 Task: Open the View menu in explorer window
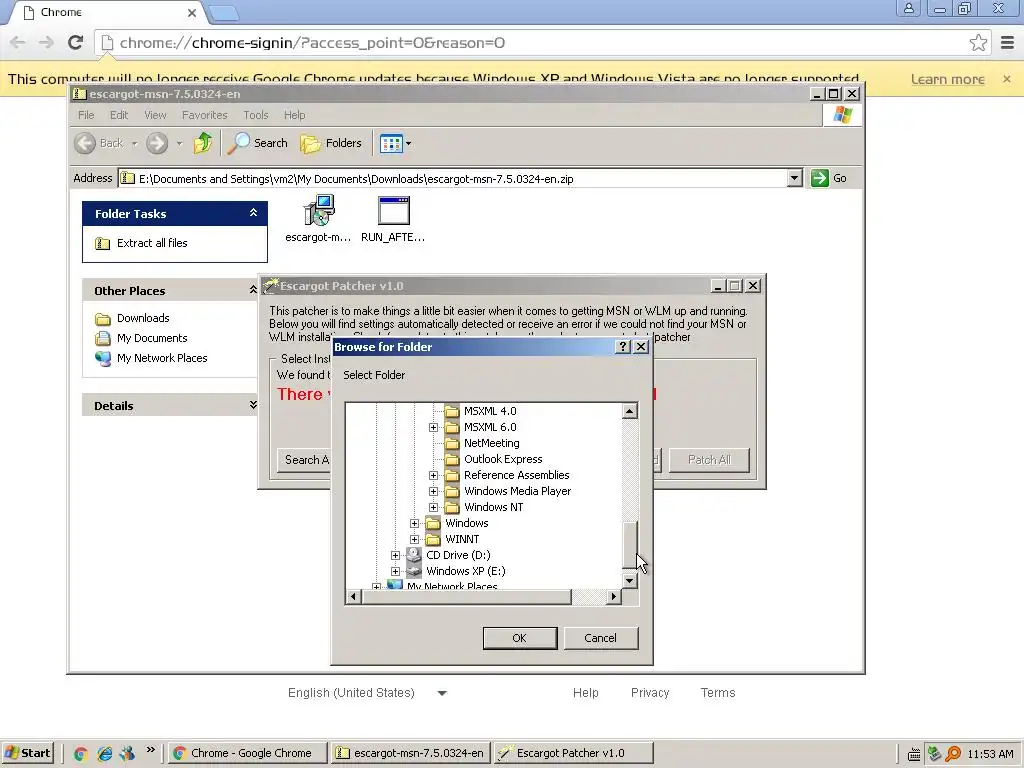point(155,115)
